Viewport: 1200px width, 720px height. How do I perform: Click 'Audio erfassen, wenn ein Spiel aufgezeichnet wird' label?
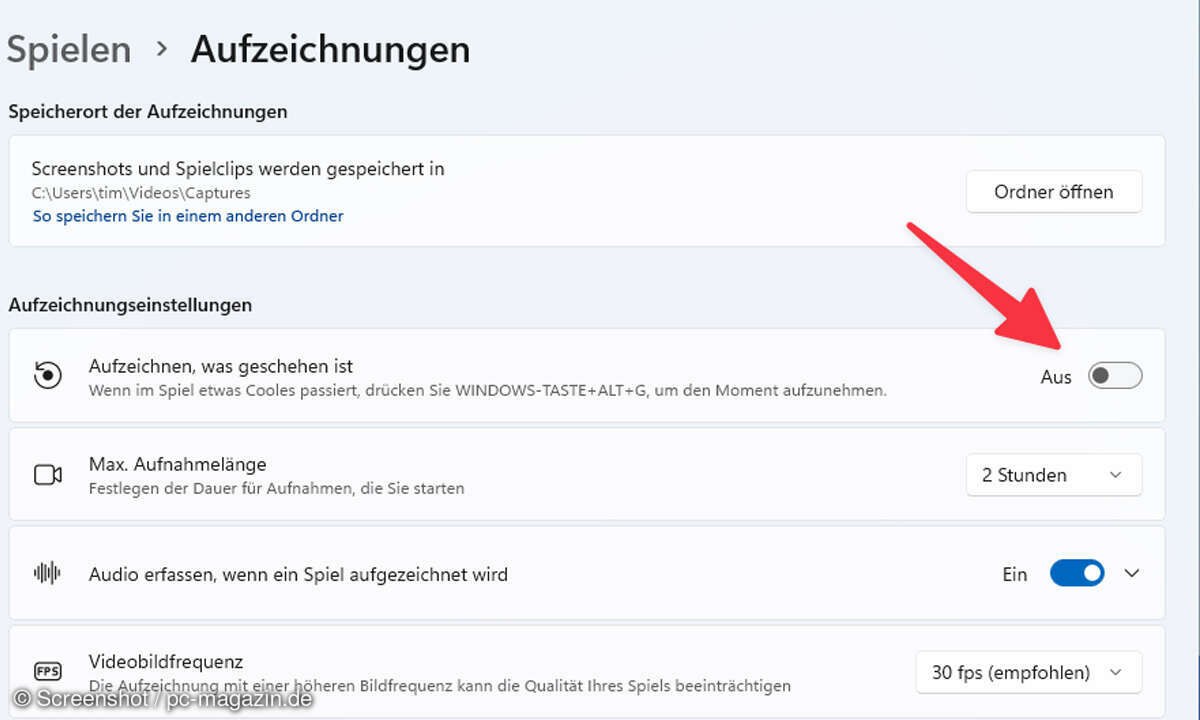[x=298, y=574]
